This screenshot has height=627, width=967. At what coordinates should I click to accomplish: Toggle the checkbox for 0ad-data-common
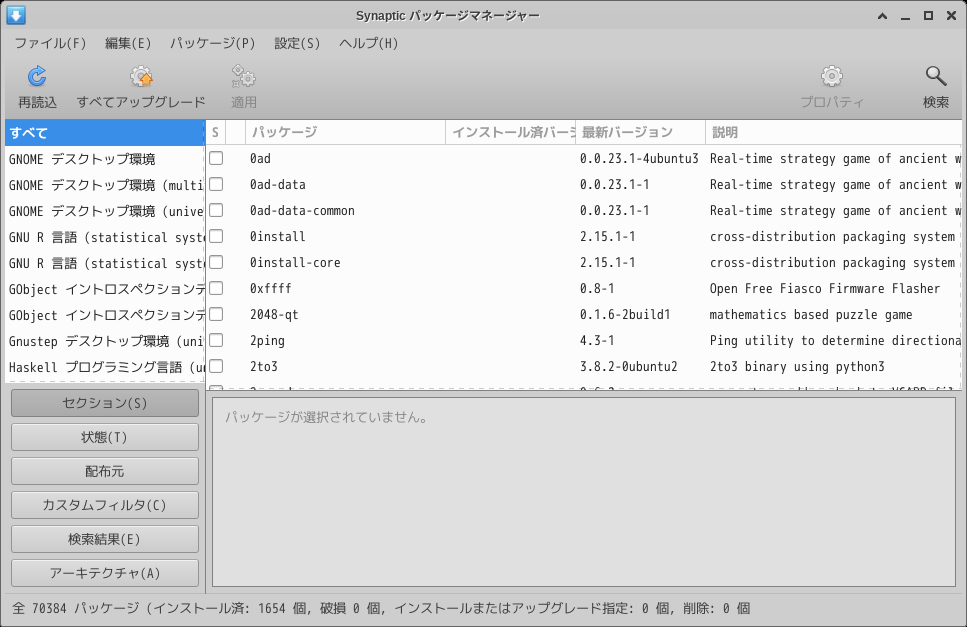click(216, 210)
